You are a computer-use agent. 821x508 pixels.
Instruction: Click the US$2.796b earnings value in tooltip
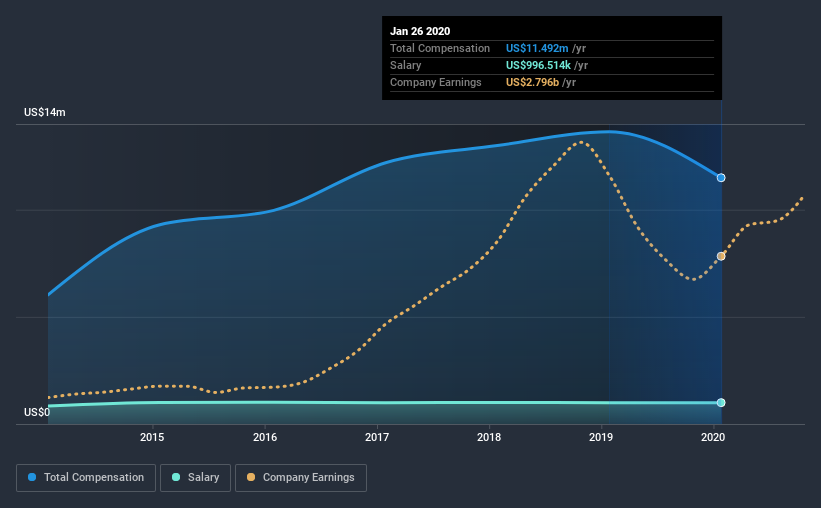532,82
